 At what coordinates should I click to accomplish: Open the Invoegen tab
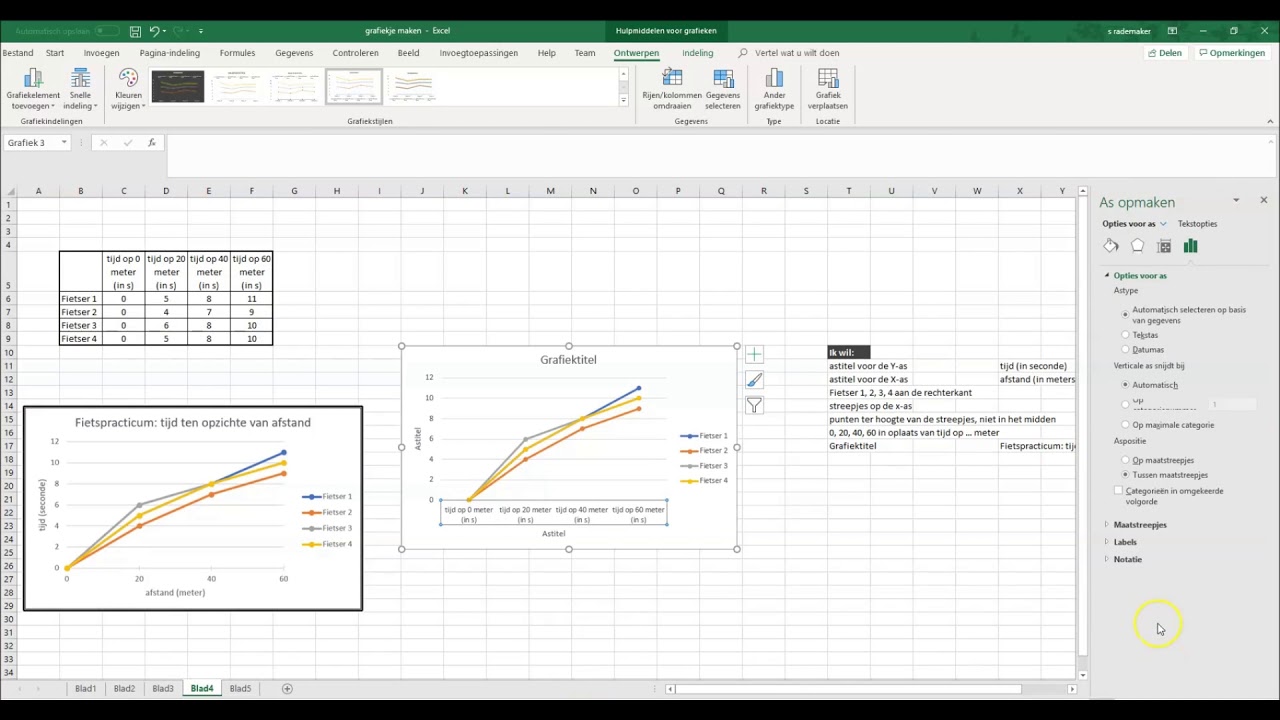(x=101, y=53)
